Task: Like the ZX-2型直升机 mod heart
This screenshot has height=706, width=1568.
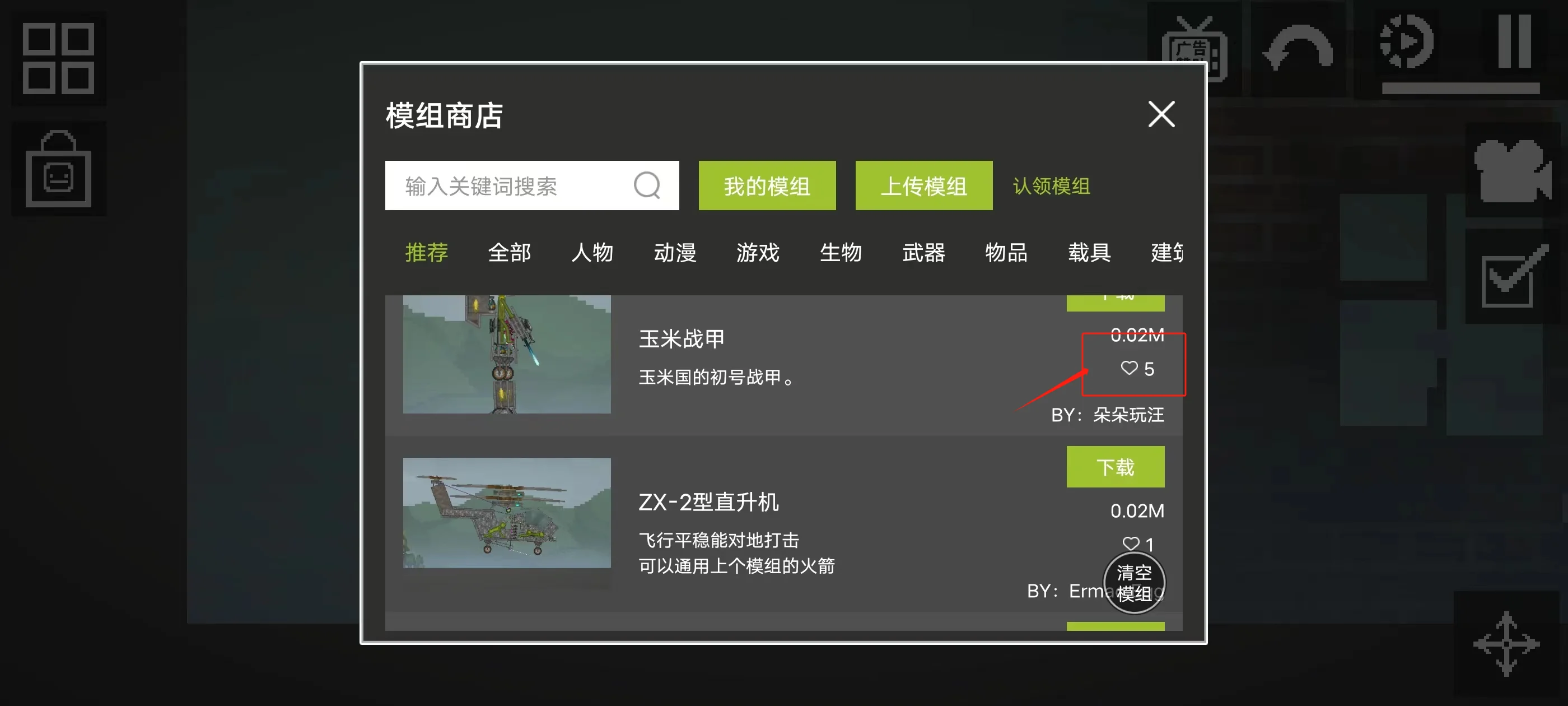Action: pos(1130,543)
